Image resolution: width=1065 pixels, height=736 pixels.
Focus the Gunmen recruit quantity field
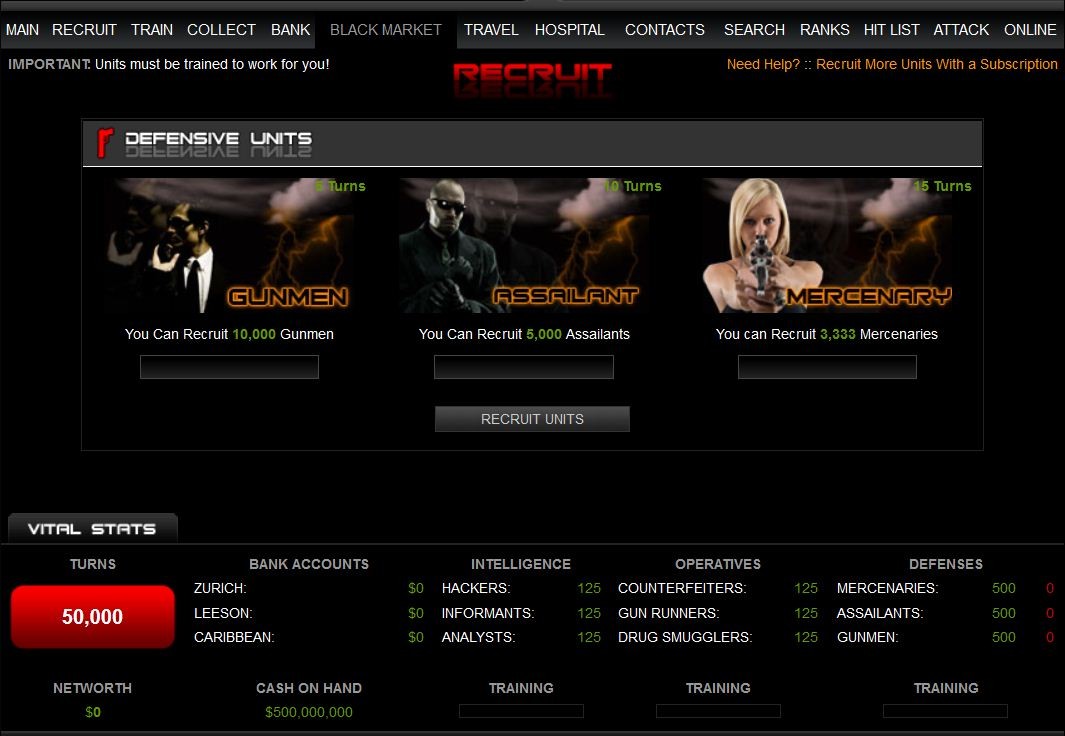(230, 367)
